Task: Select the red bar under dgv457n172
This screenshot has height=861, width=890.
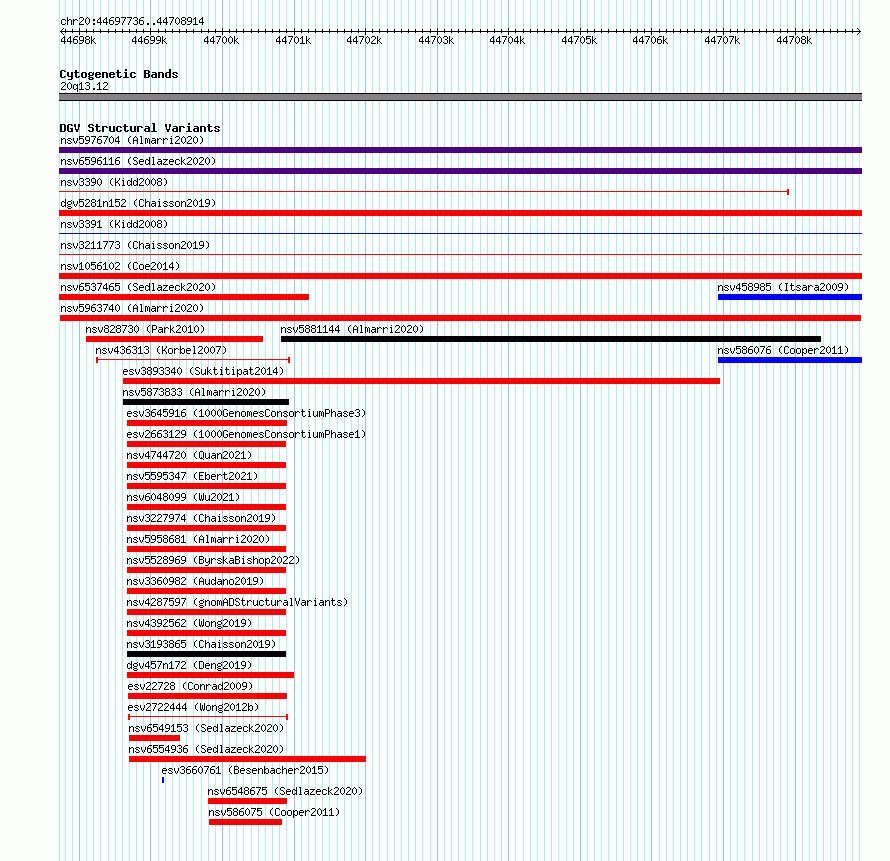Action: pyautogui.click(x=211, y=675)
